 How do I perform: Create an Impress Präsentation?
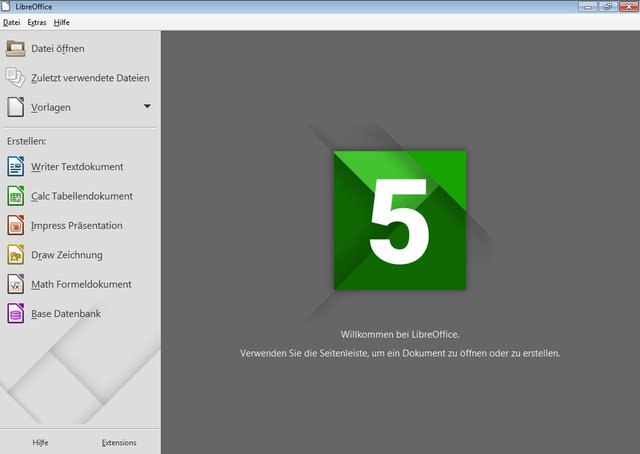pos(77,225)
